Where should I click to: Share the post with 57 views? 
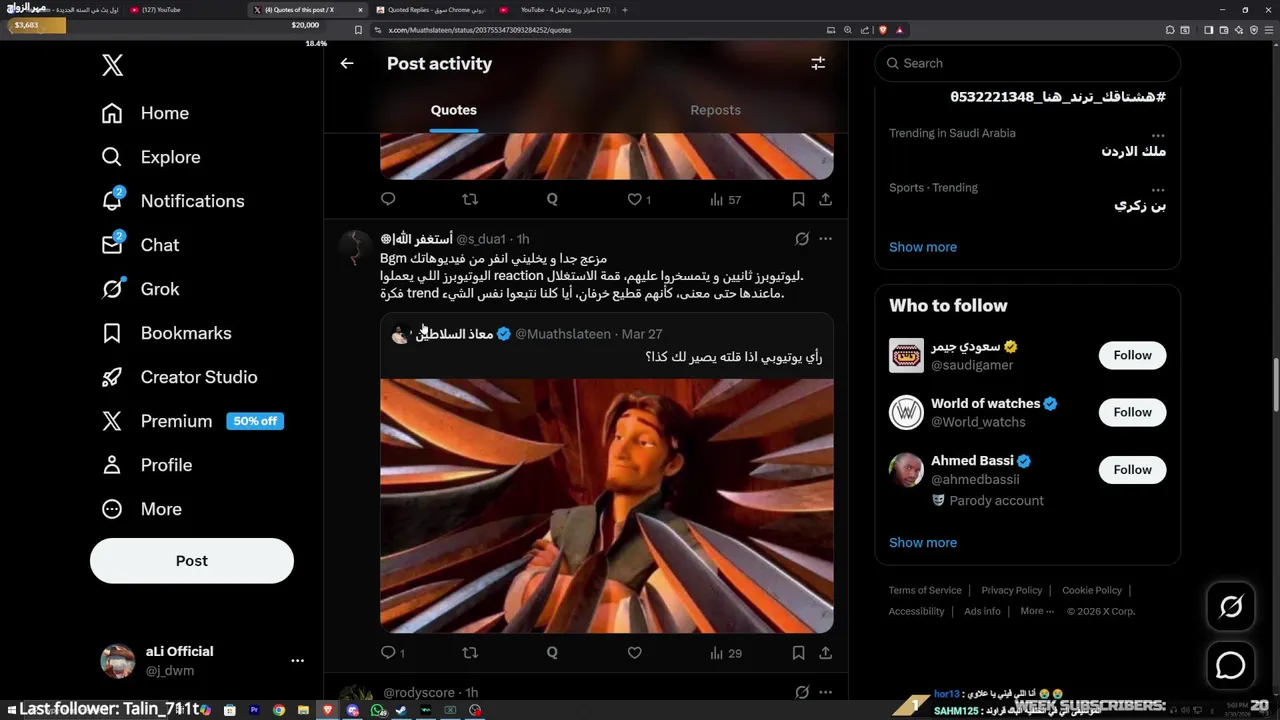pos(825,200)
